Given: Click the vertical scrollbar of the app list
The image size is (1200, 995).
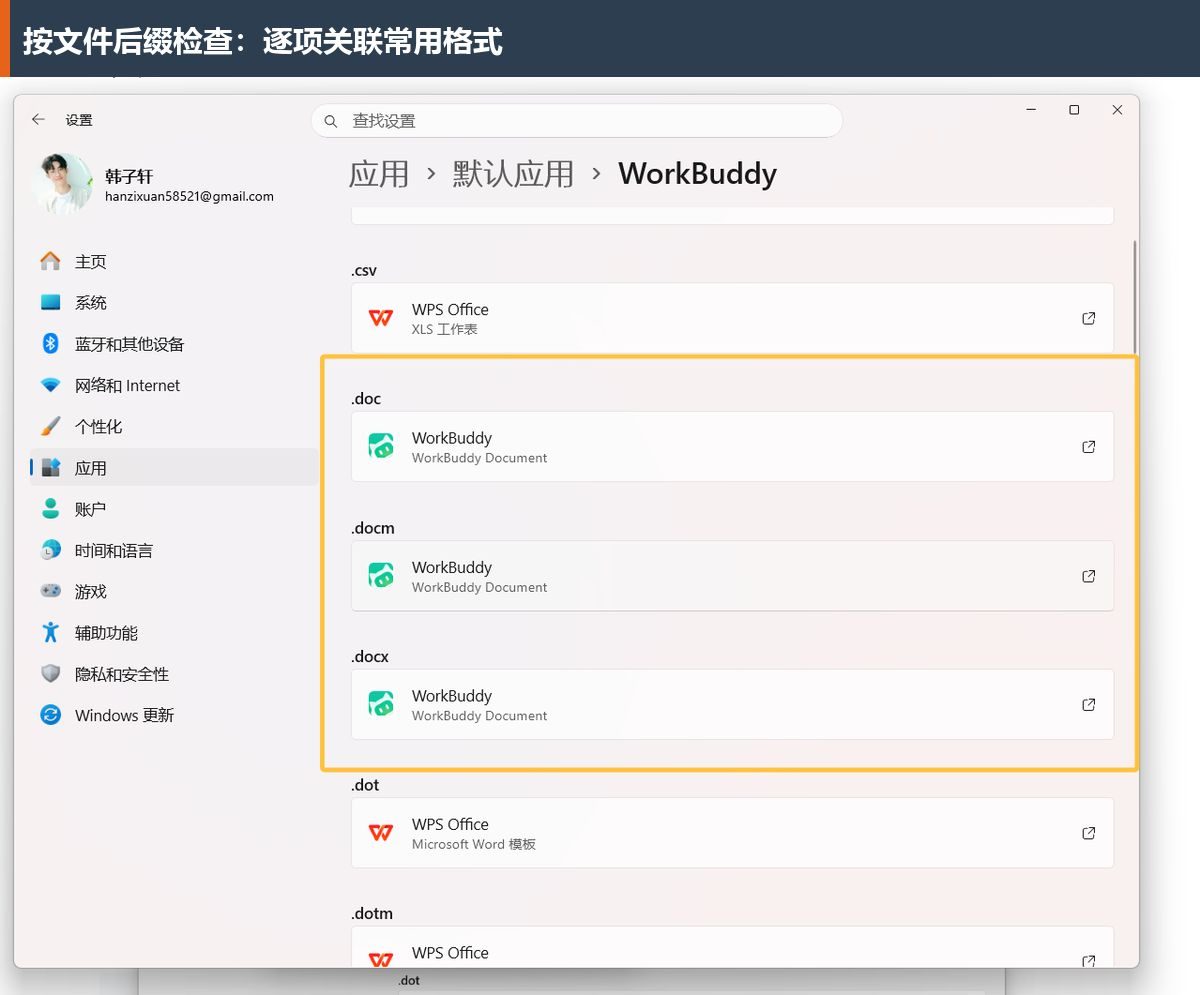Looking at the screenshot, I should [1134, 295].
